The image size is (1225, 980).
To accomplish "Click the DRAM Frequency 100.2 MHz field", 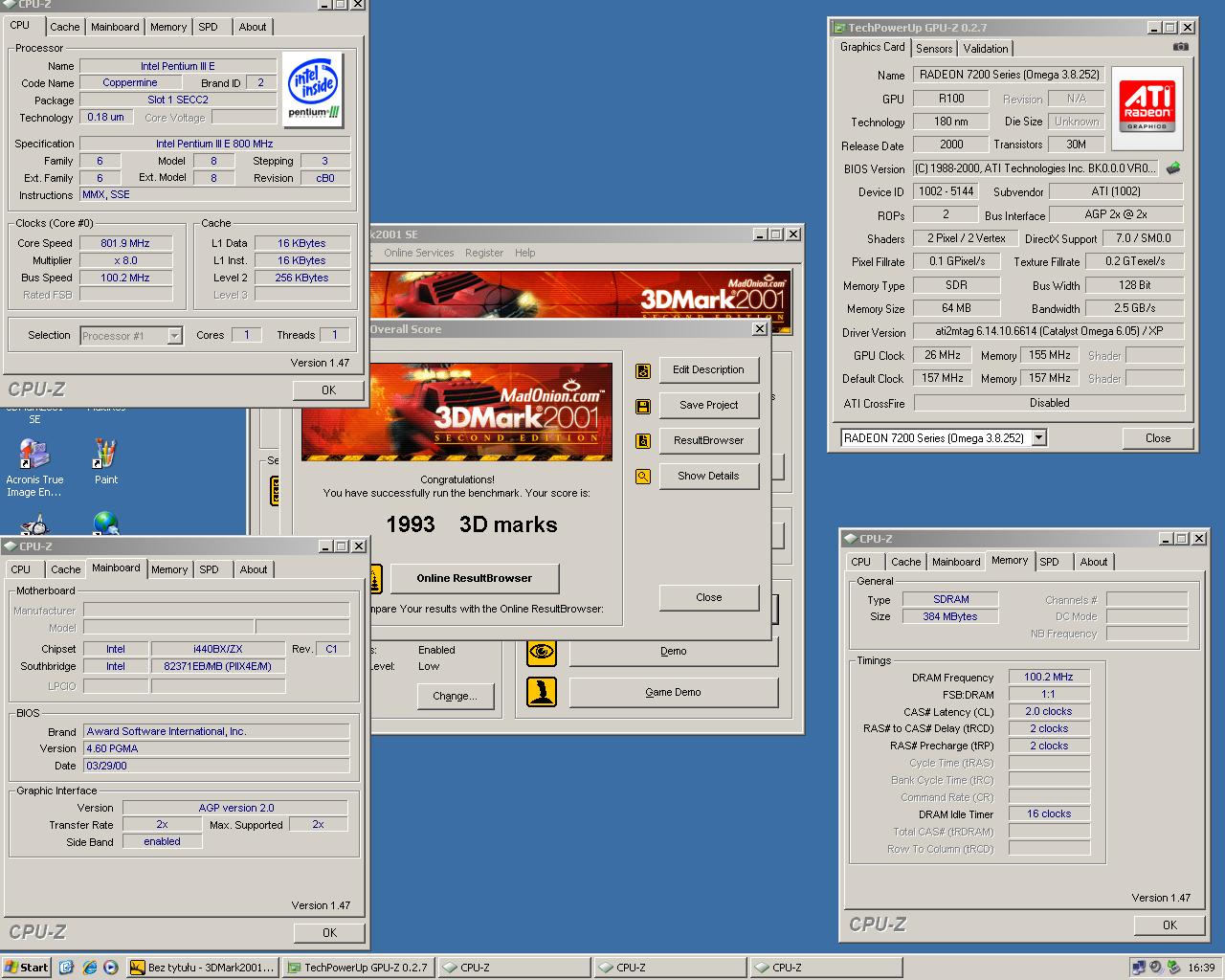I will pos(1049,677).
